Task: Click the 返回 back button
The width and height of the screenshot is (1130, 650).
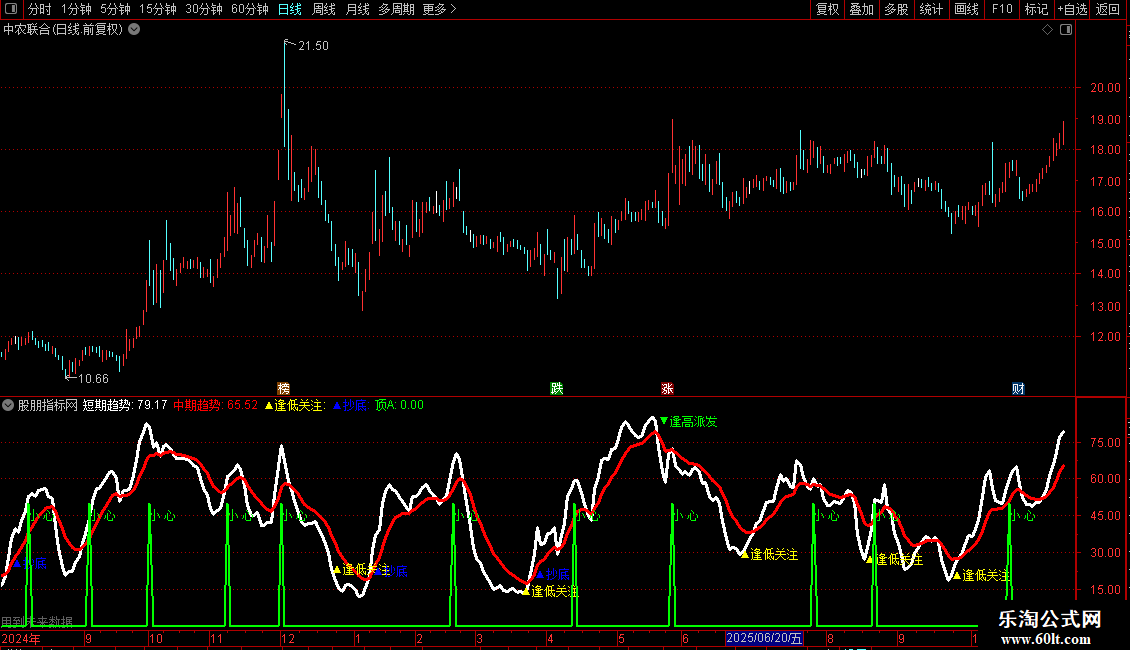Action: point(1108,9)
